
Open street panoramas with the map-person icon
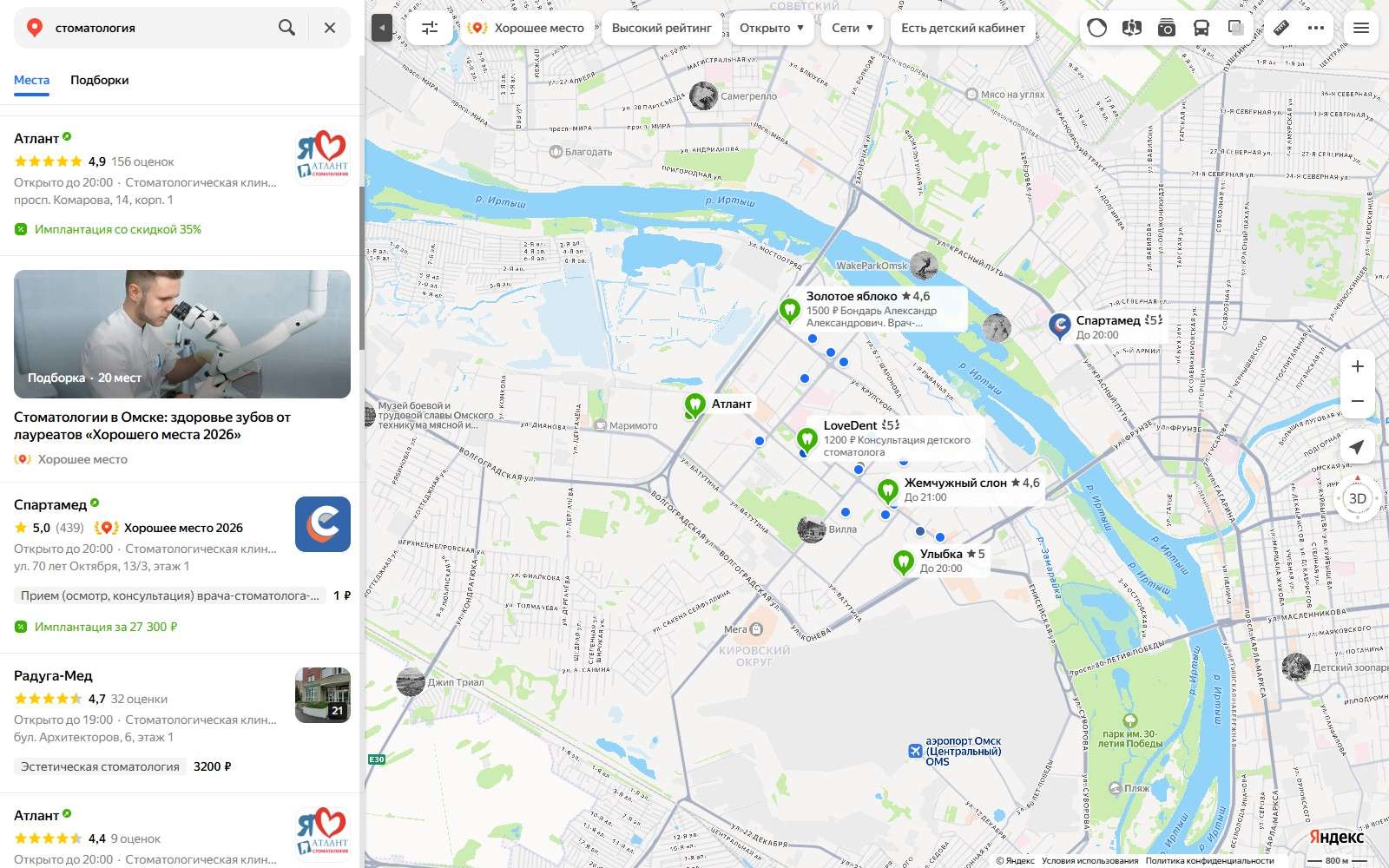coord(1131,28)
